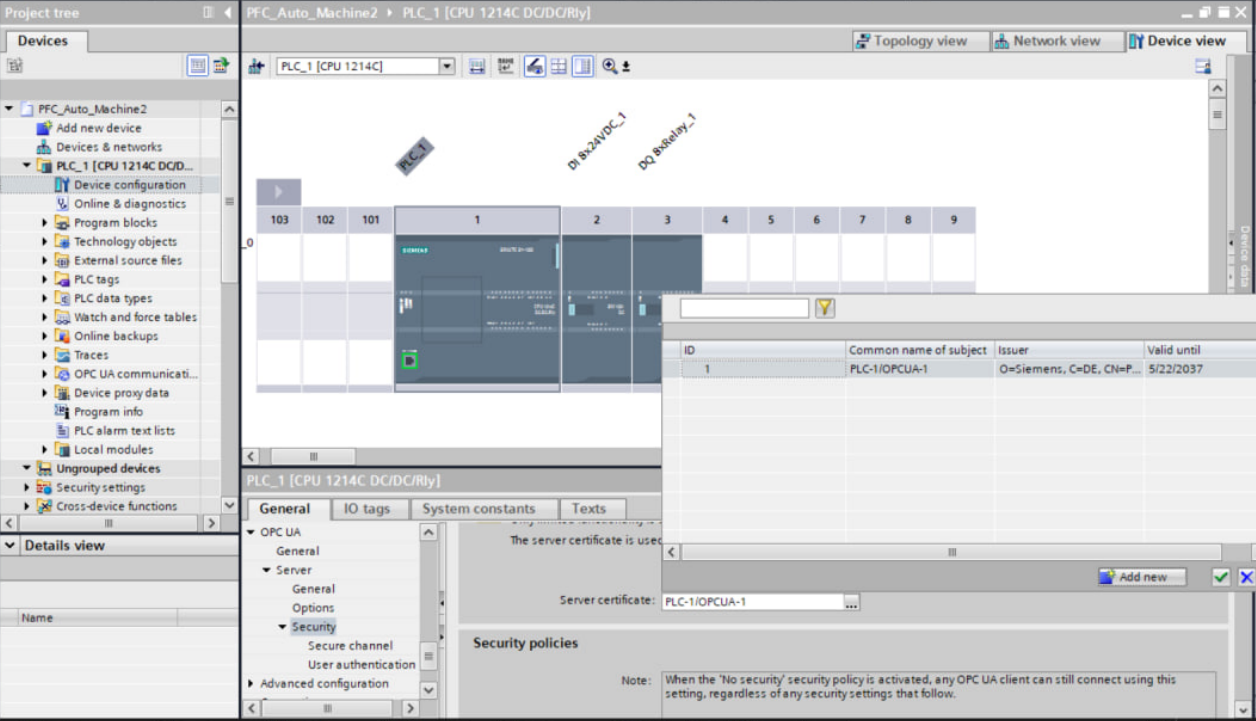Expand the Traces folder
This screenshot has height=721, width=1256.
(45, 356)
